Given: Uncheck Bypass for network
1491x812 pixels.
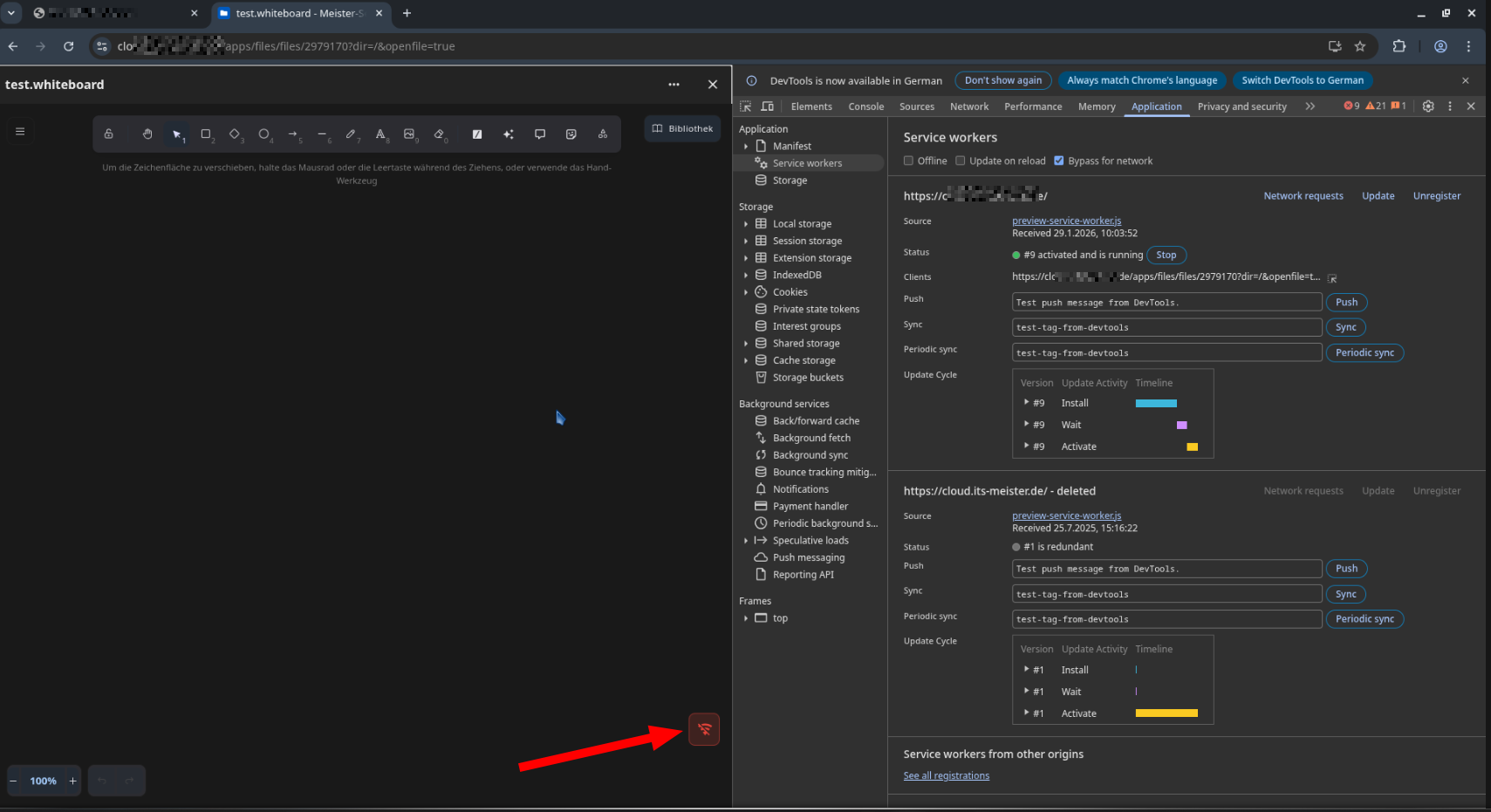Looking at the screenshot, I should 1059,160.
